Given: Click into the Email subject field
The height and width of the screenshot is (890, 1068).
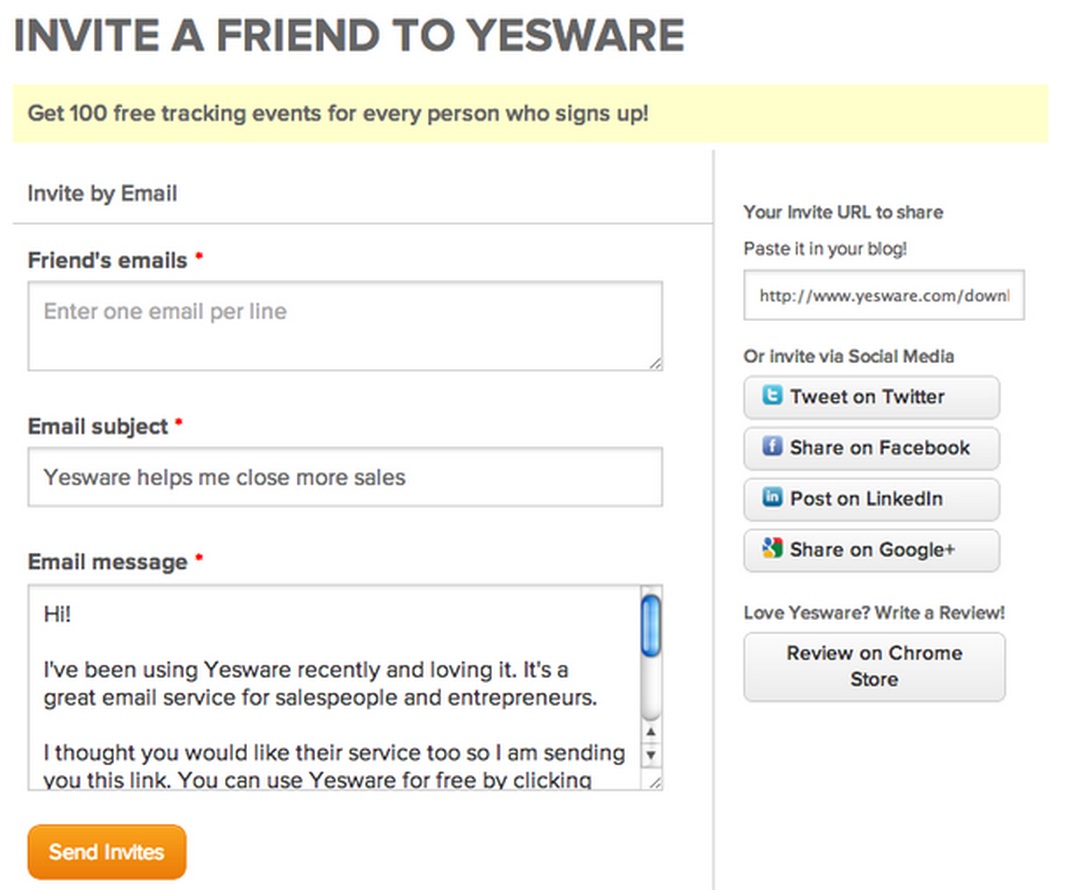Looking at the screenshot, I should click(x=344, y=477).
